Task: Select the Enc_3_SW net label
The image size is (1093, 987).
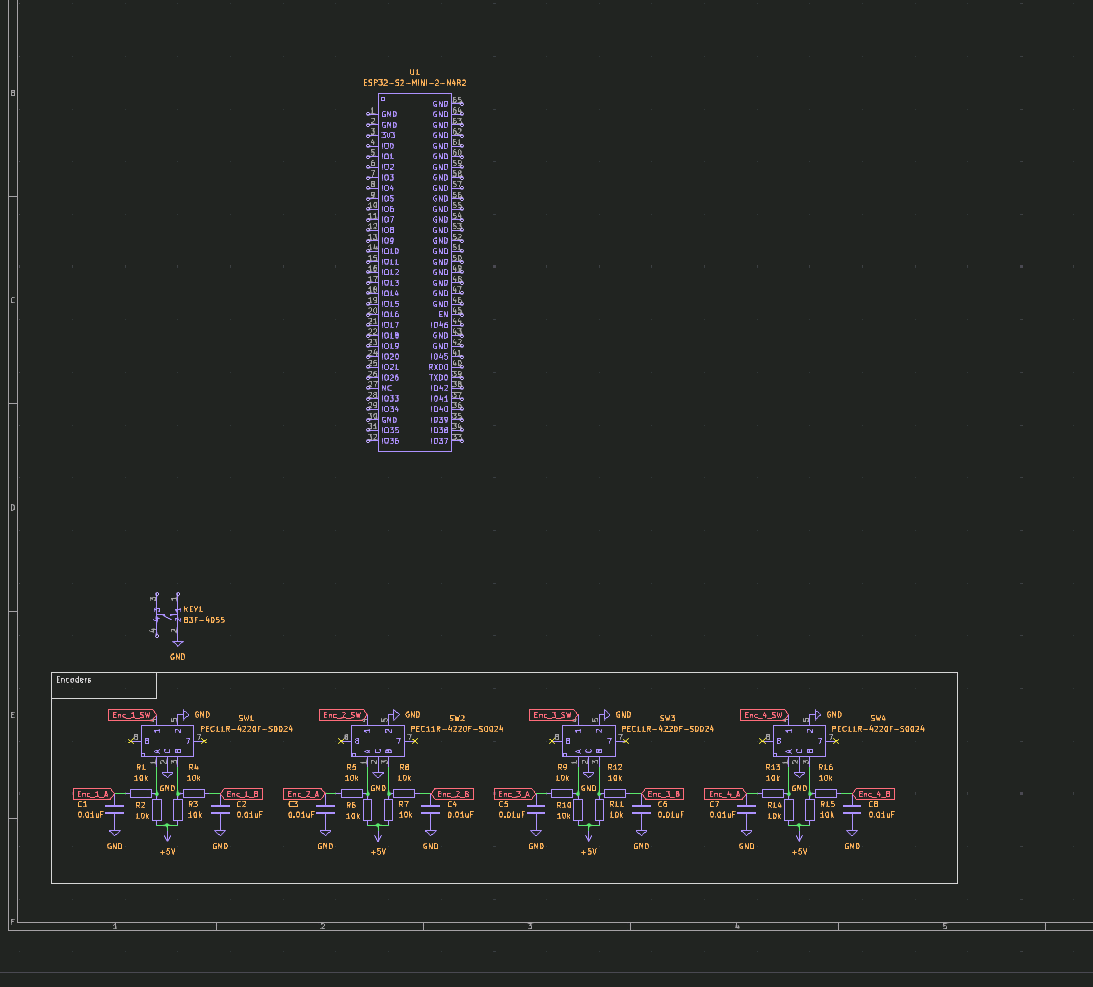Action: tap(553, 715)
